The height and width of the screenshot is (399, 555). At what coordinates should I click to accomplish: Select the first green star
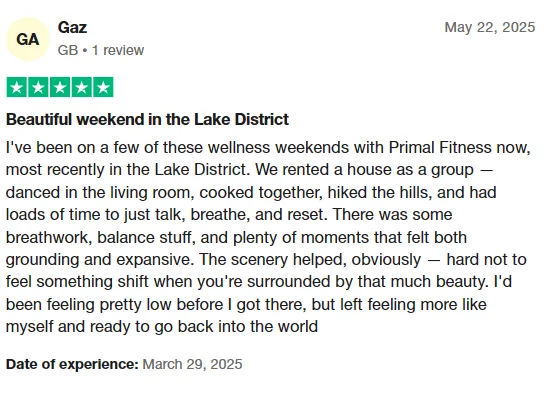click(x=17, y=87)
